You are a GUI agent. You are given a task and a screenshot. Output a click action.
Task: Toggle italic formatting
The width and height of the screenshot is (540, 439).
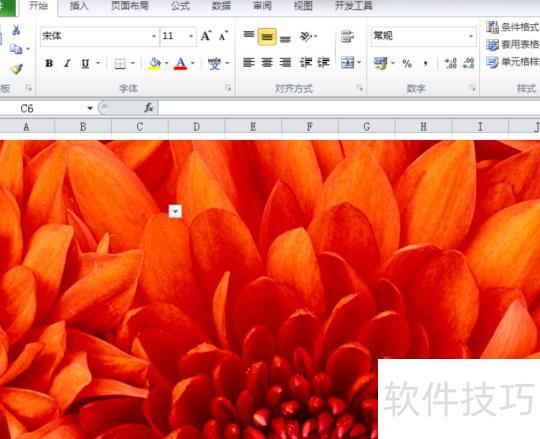(x=68, y=63)
